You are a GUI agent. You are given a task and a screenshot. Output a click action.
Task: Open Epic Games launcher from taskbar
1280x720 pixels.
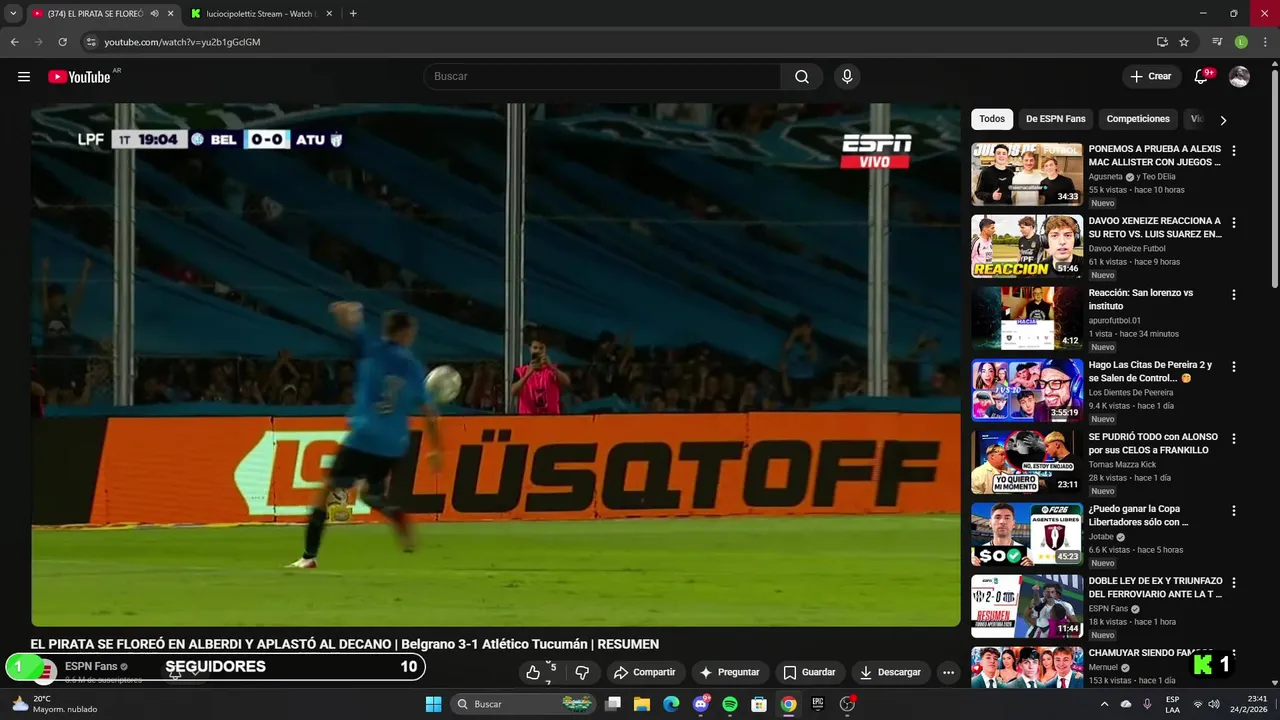pyautogui.click(x=818, y=704)
